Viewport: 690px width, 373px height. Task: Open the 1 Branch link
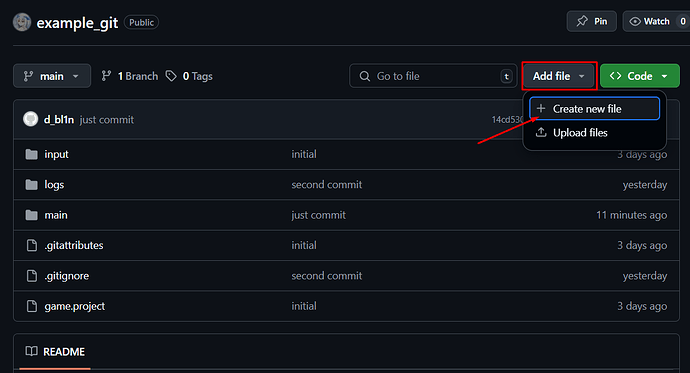coord(129,76)
